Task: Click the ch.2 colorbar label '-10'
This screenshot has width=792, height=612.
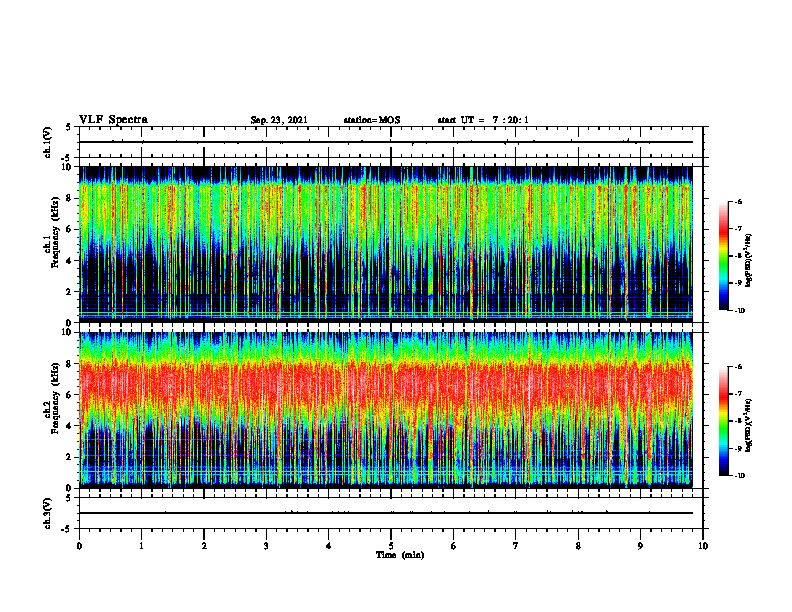Action: tap(739, 476)
